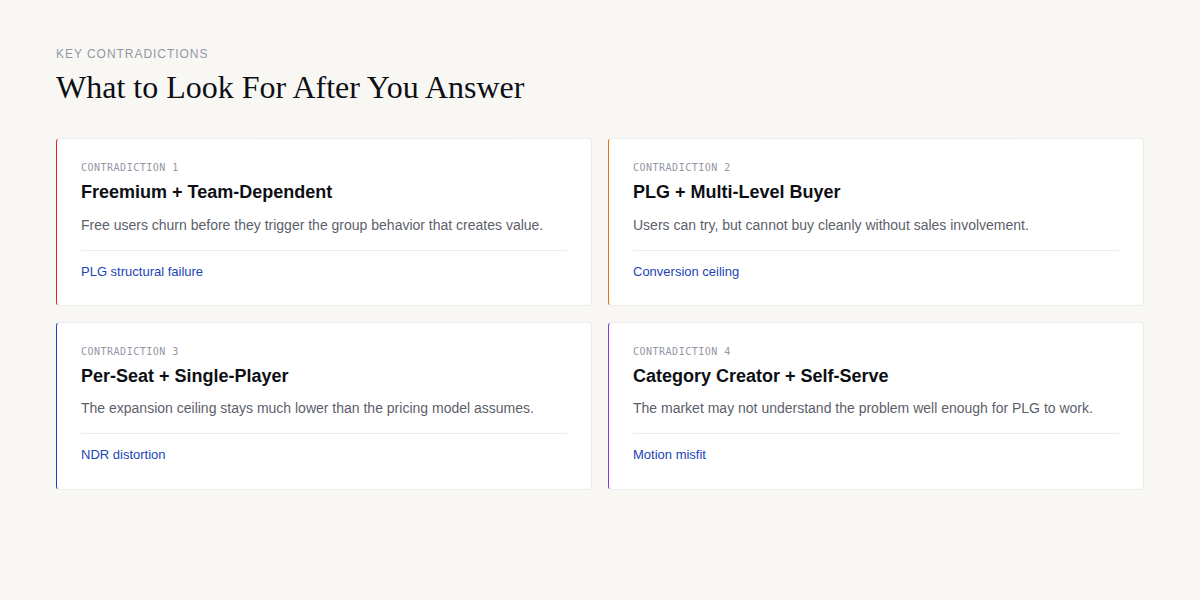The image size is (1200, 600).
Task: Click the expansion ceiling description text
Action: click(307, 408)
